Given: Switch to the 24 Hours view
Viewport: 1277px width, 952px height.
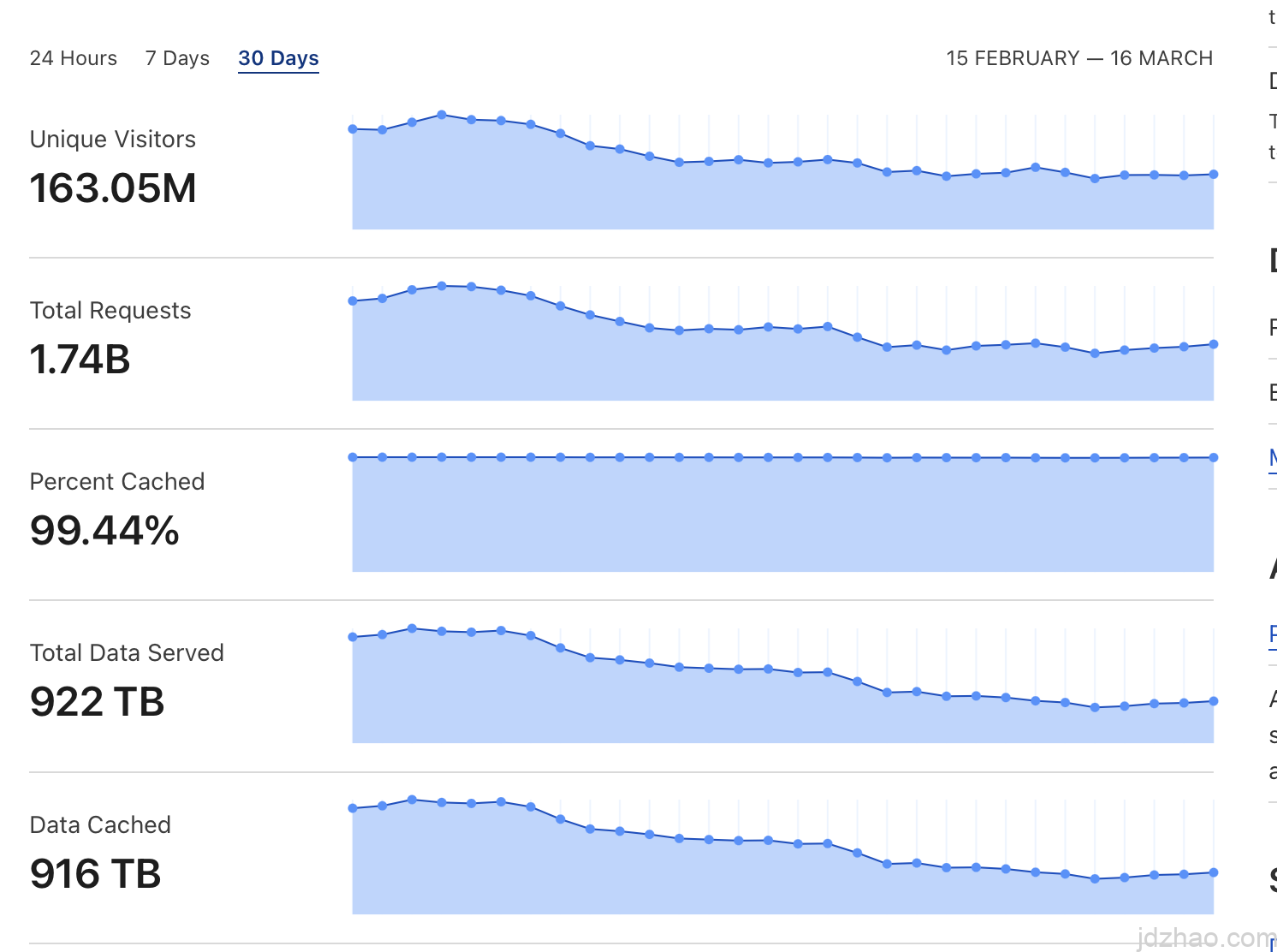Looking at the screenshot, I should click(x=74, y=58).
